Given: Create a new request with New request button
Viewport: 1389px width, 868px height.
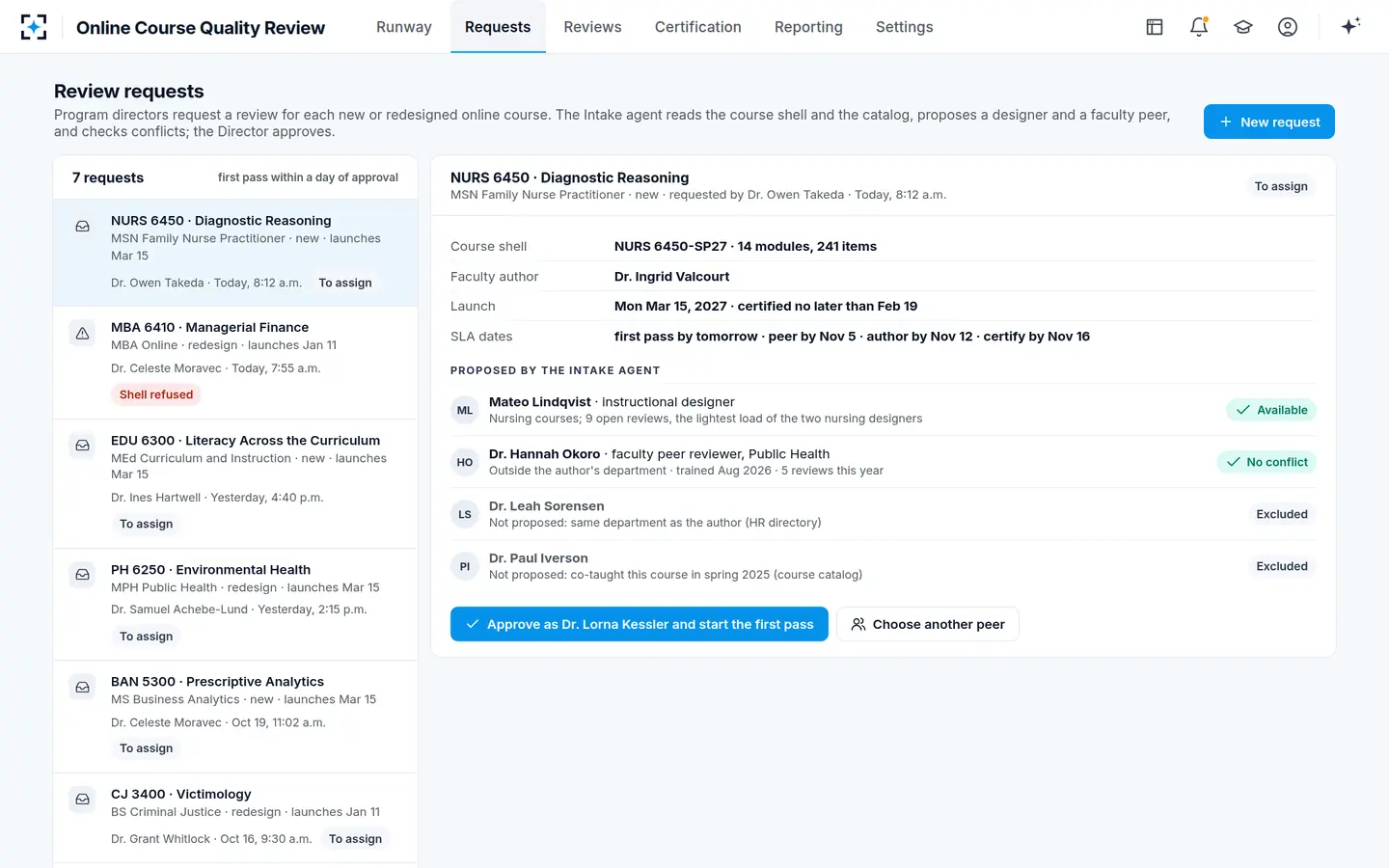Looking at the screenshot, I should [x=1269, y=122].
